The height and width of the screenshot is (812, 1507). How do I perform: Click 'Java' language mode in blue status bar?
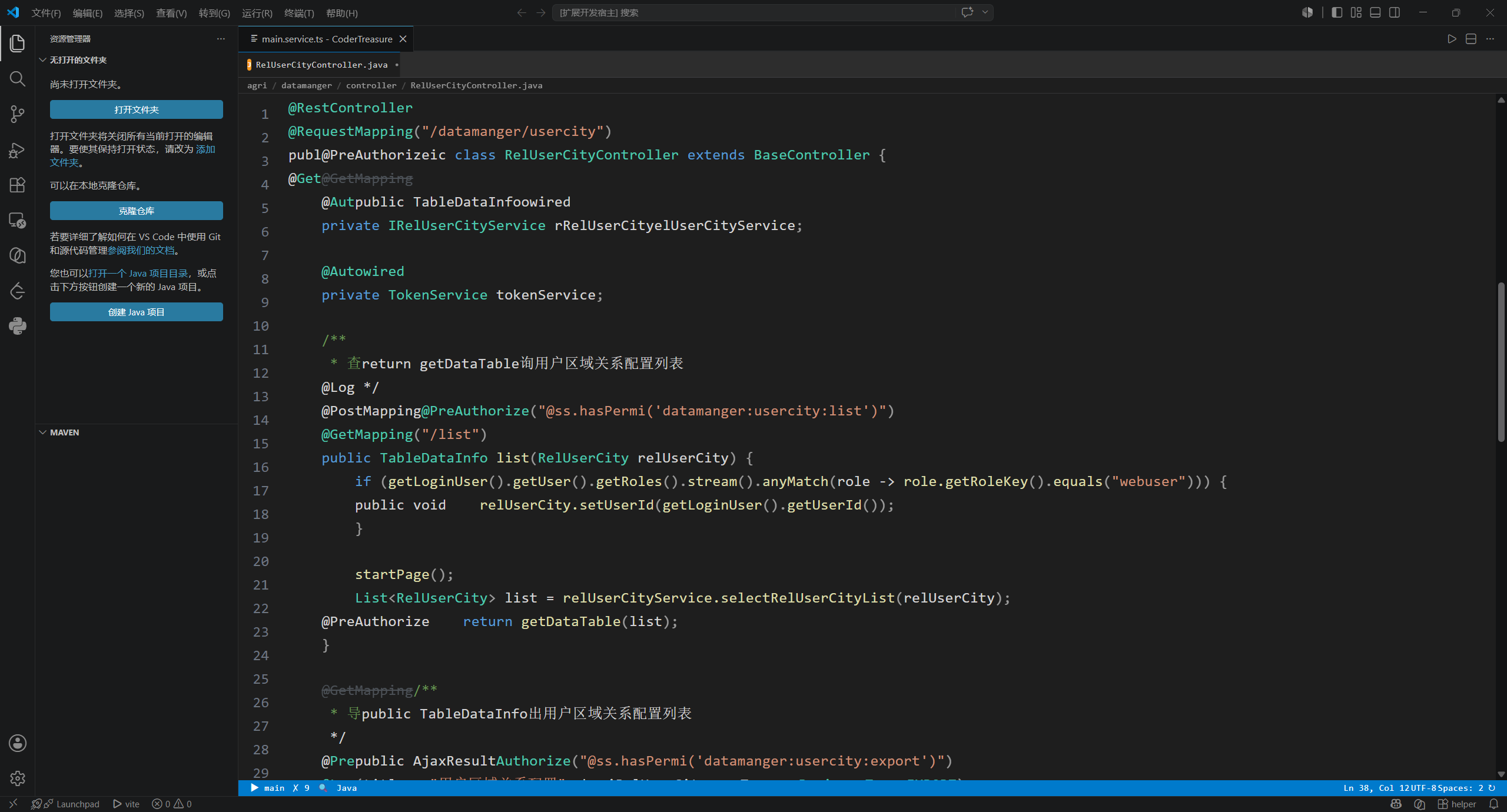tap(346, 788)
